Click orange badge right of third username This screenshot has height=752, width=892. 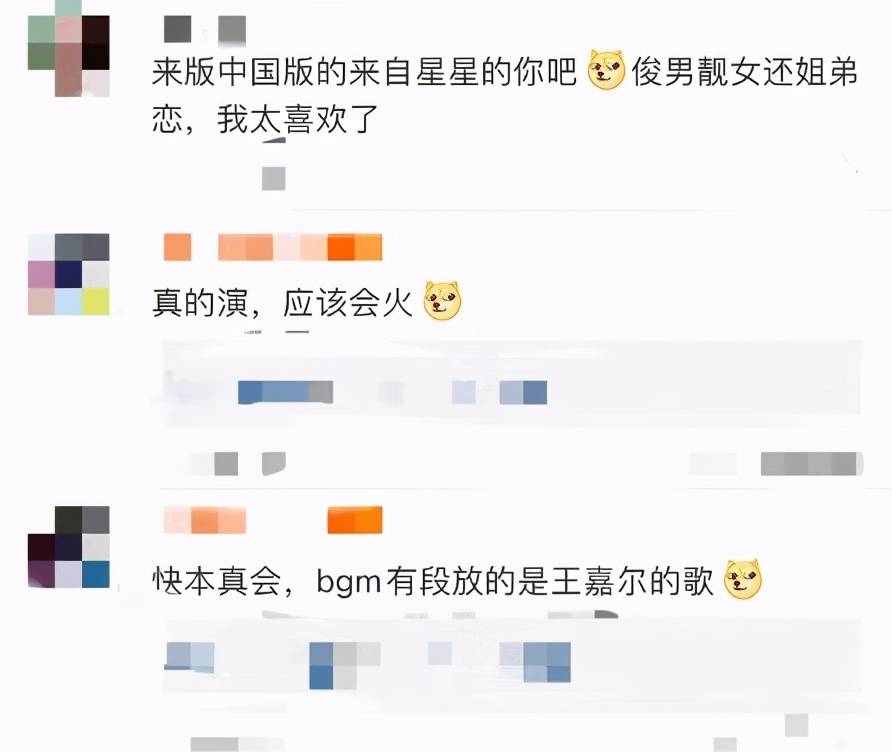click(x=355, y=520)
